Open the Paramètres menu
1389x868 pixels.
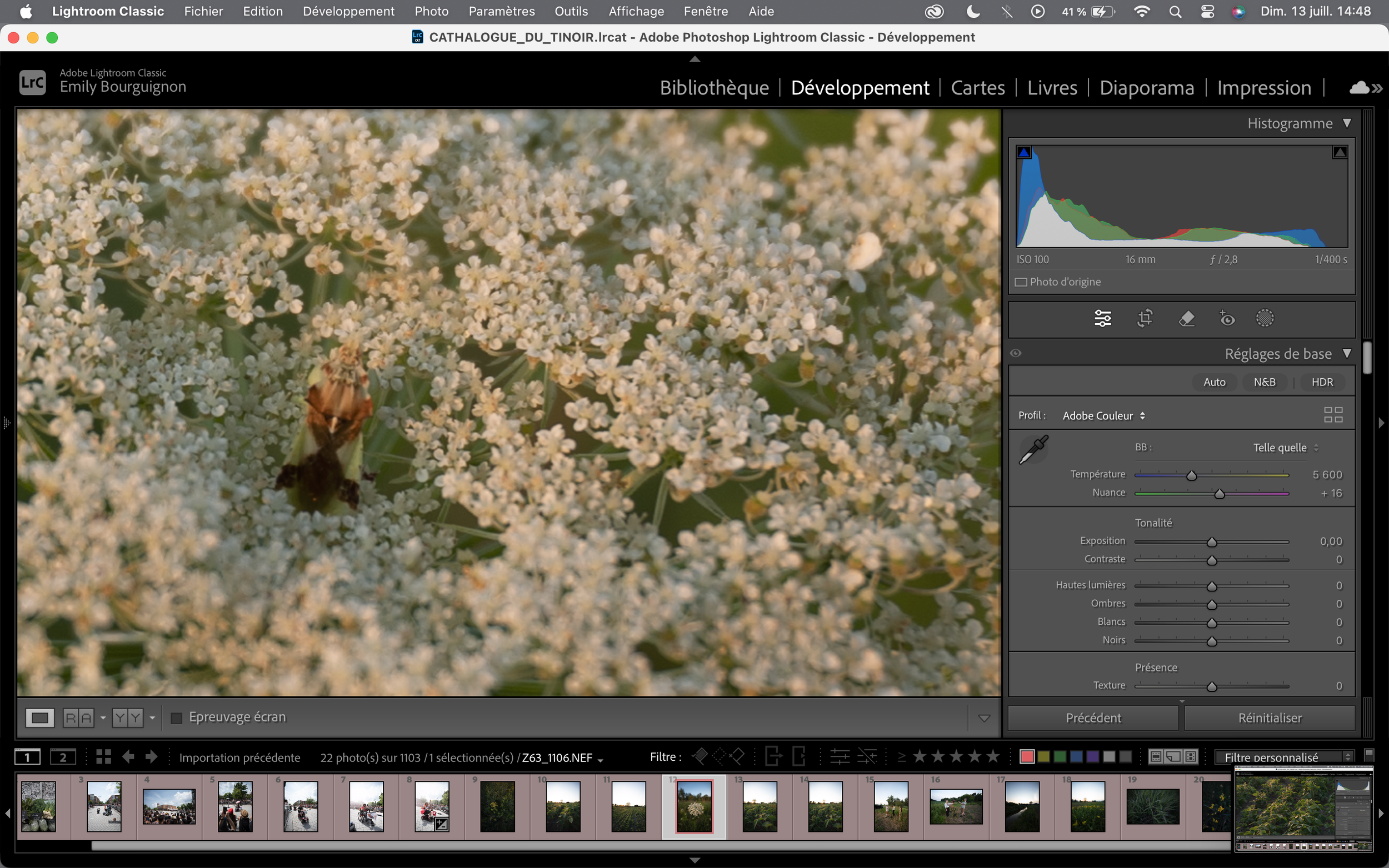(x=501, y=12)
